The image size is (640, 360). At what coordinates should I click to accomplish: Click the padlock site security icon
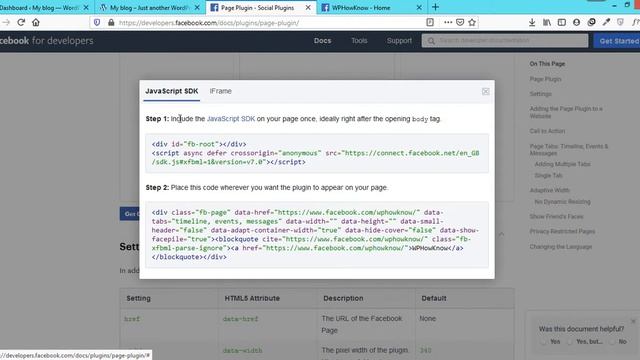tap(111, 22)
